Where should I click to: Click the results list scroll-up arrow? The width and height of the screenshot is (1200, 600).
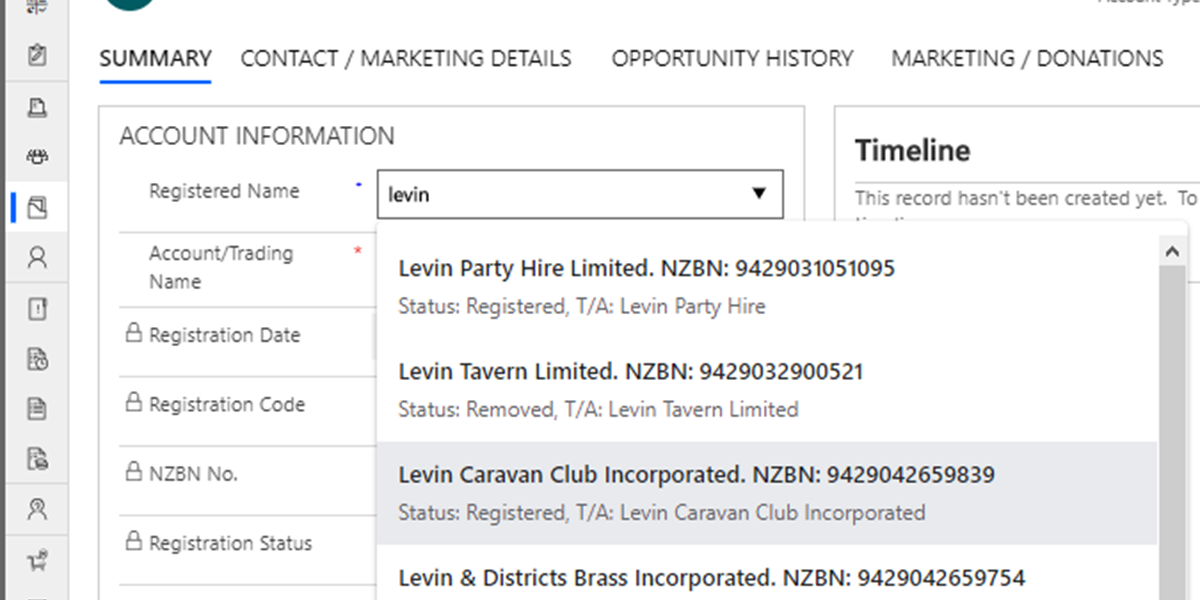click(1172, 253)
